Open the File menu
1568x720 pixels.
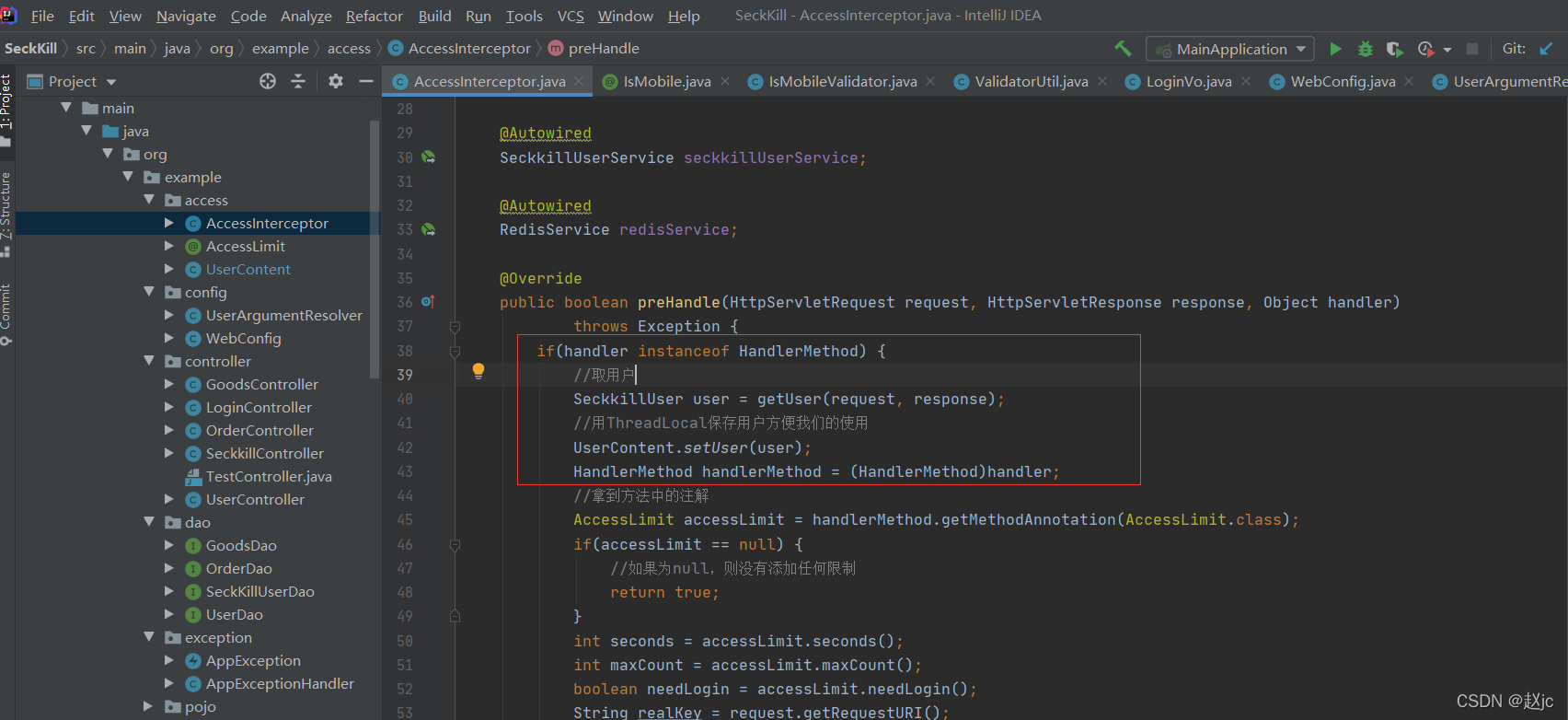42,16
